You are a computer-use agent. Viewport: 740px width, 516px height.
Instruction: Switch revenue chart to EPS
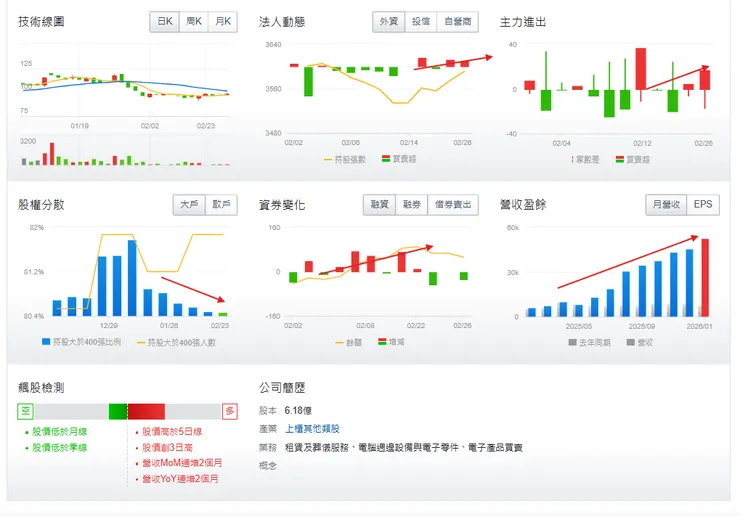tap(703, 204)
